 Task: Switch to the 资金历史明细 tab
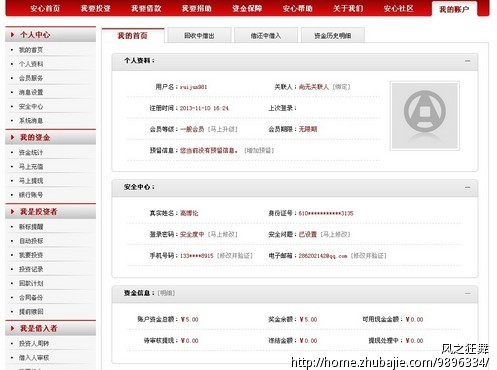[x=333, y=36]
